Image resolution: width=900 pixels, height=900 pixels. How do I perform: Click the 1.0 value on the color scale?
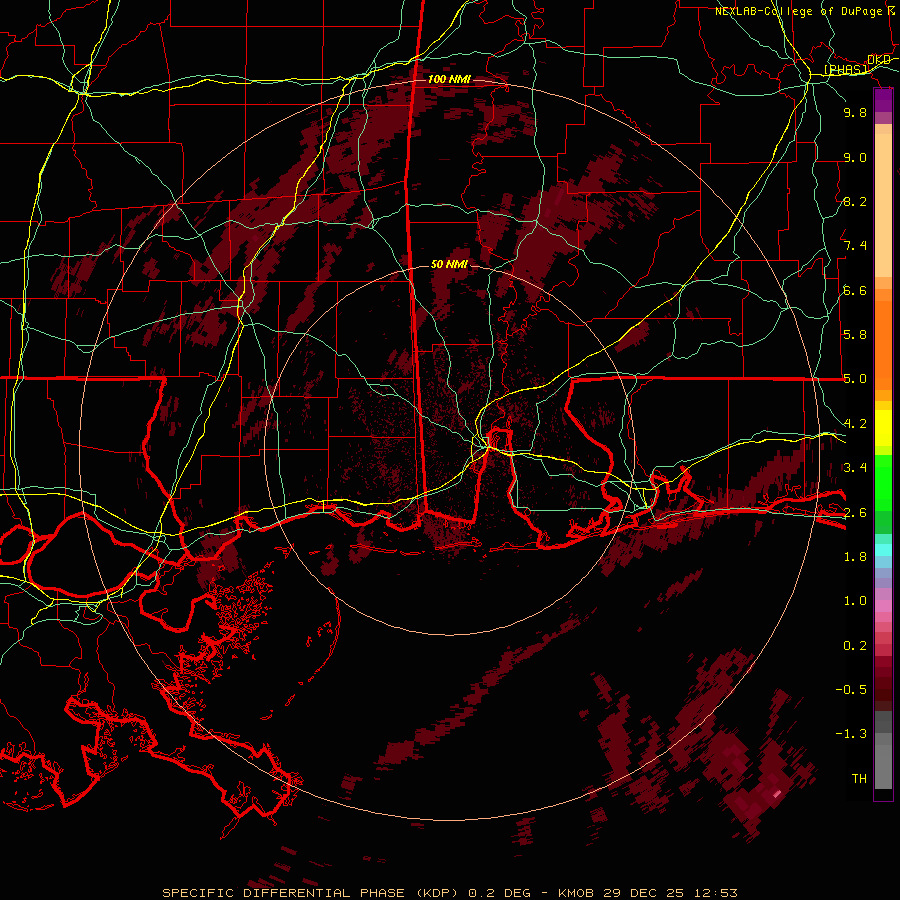coord(855,601)
